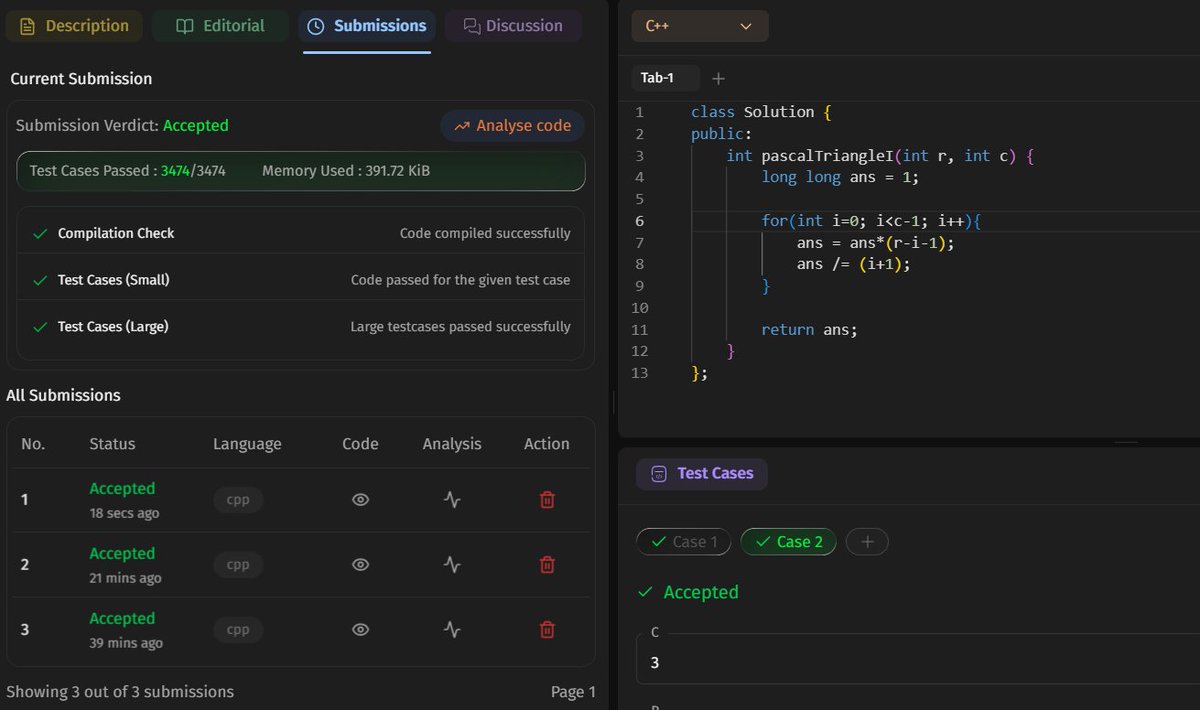This screenshot has height=710, width=1200.
Task: Click the 'class Solution {' code line
Action: coord(761,112)
